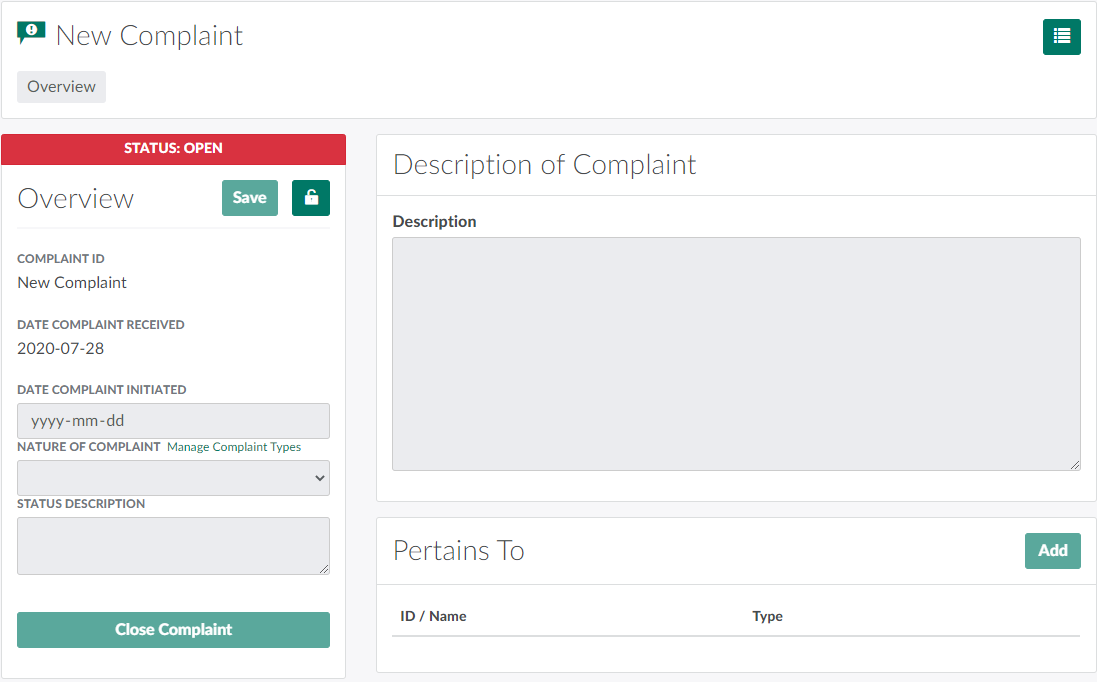The height and width of the screenshot is (682, 1097).
Task: Click the ID / Name column header
Action: click(433, 616)
